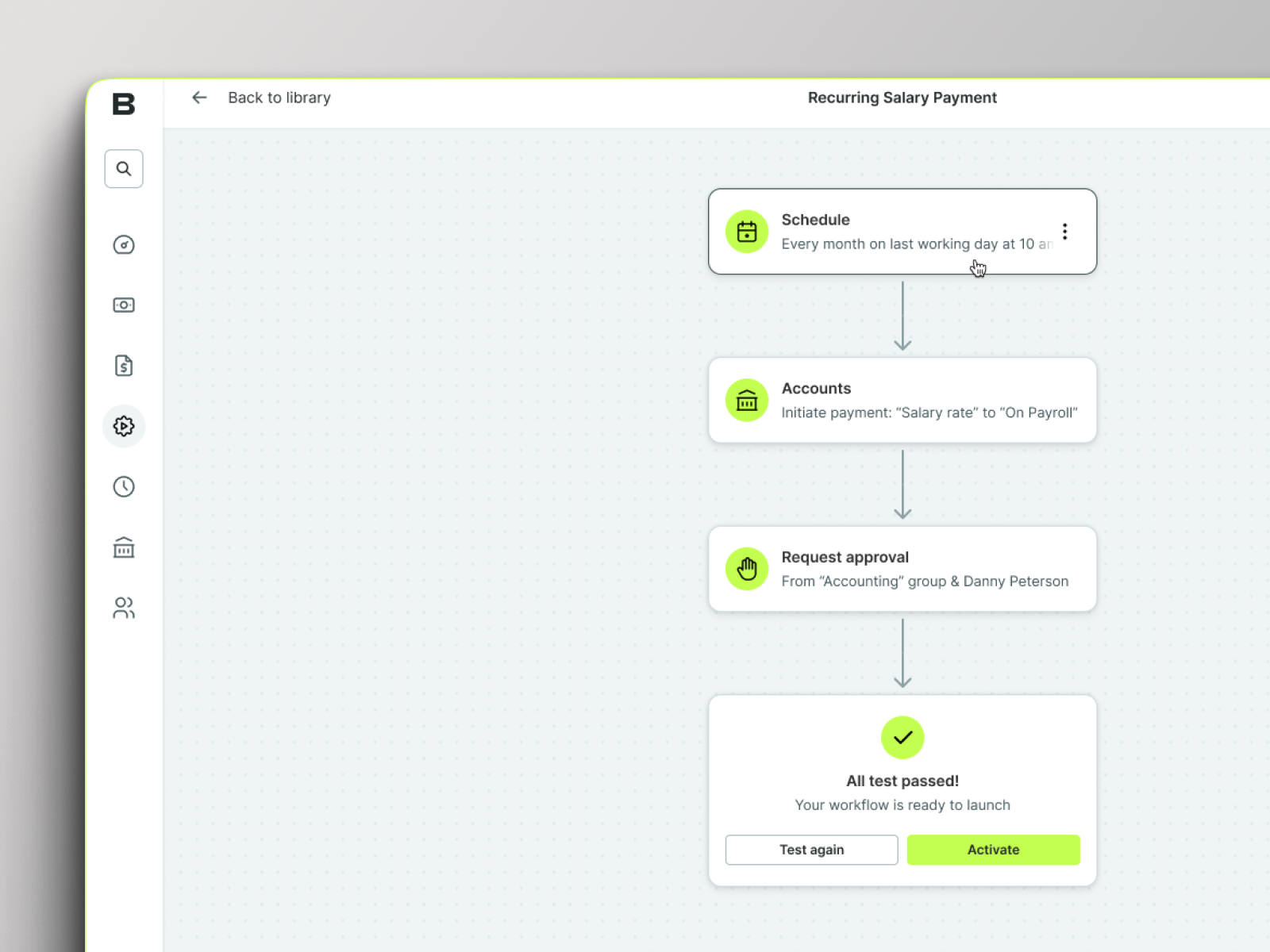Select the workflow automation gear icon
This screenshot has width=1270, height=952.
point(124,426)
